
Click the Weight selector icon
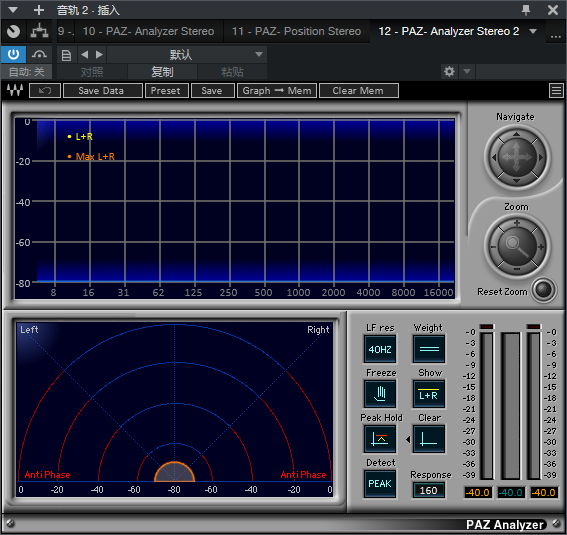coord(429,349)
